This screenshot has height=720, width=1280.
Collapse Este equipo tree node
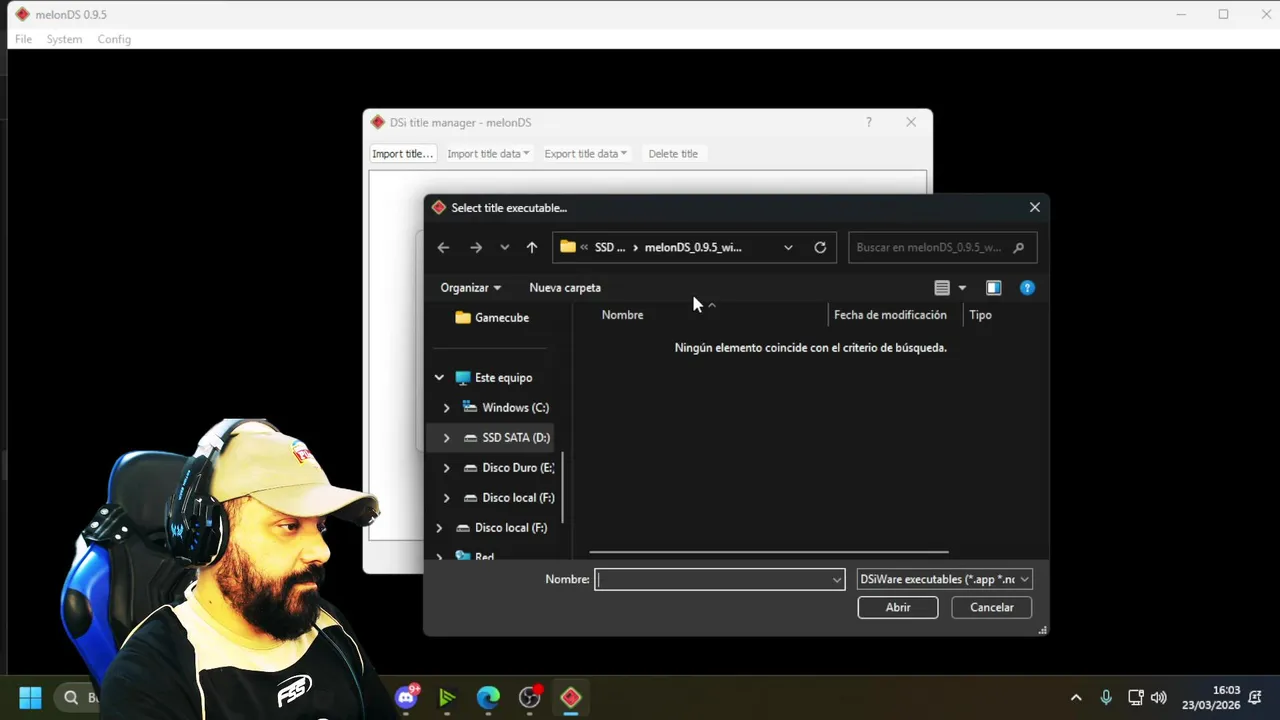tap(439, 378)
